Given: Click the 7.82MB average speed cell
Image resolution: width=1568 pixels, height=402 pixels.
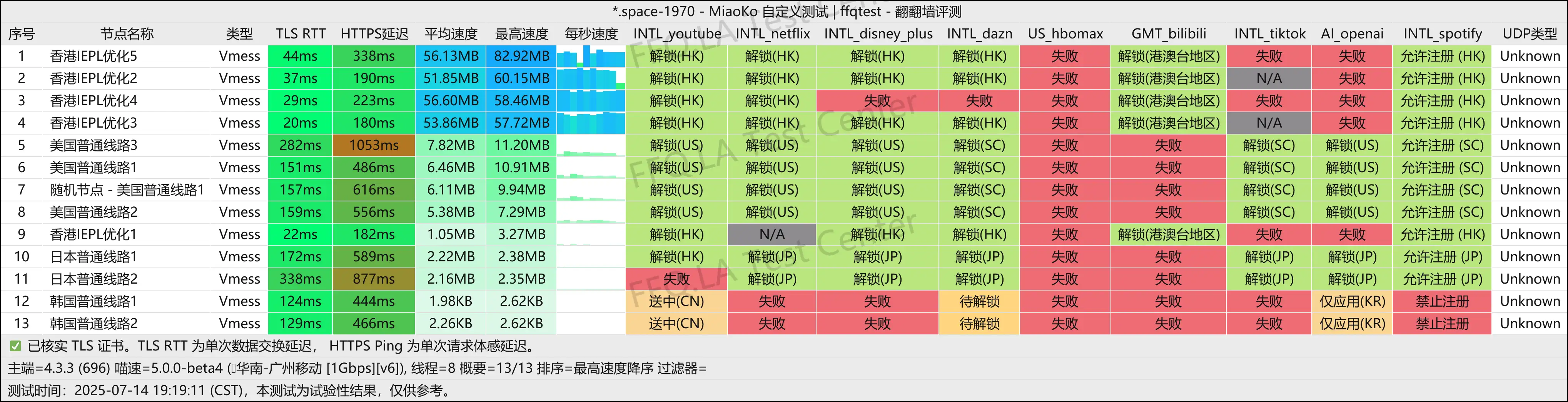Looking at the screenshot, I should pos(451,145).
